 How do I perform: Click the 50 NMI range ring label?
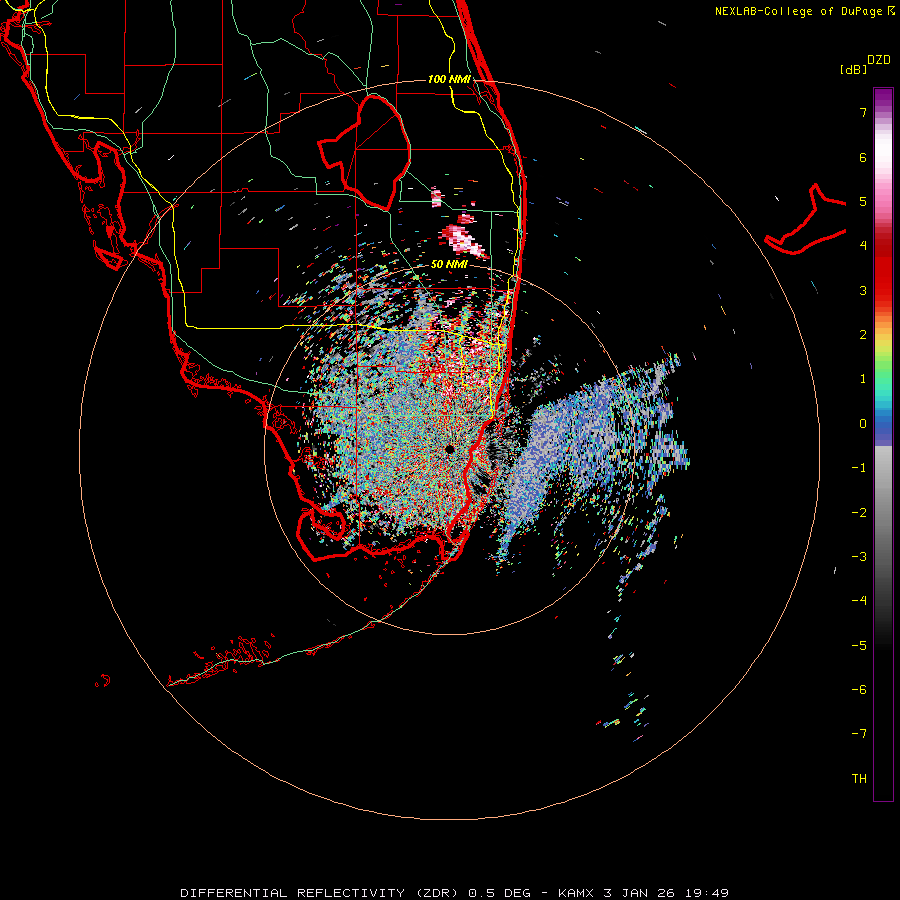pyautogui.click(x=449, y=265)
